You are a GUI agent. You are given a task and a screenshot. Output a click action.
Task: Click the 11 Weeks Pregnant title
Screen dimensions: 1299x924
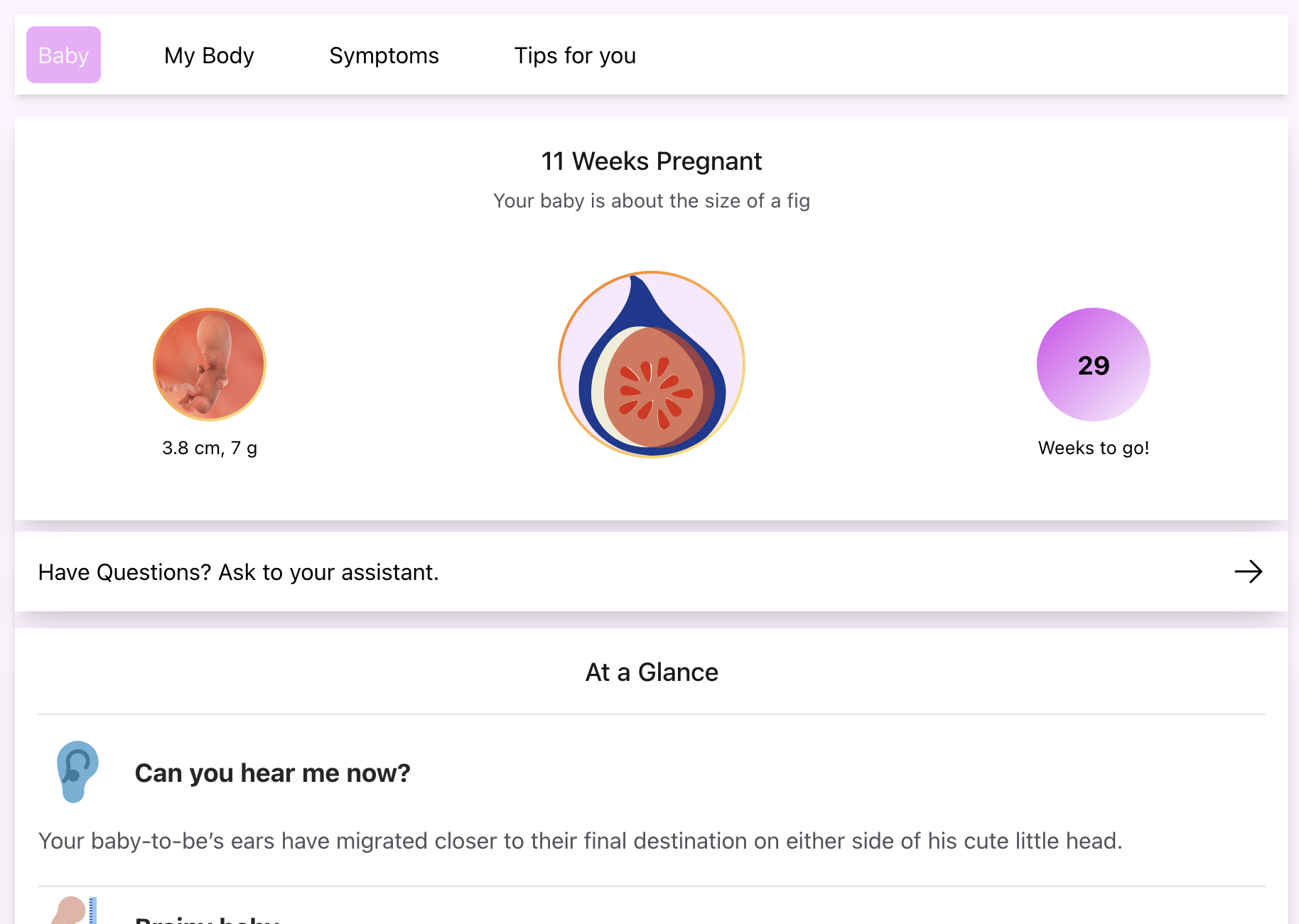[651, 161]
